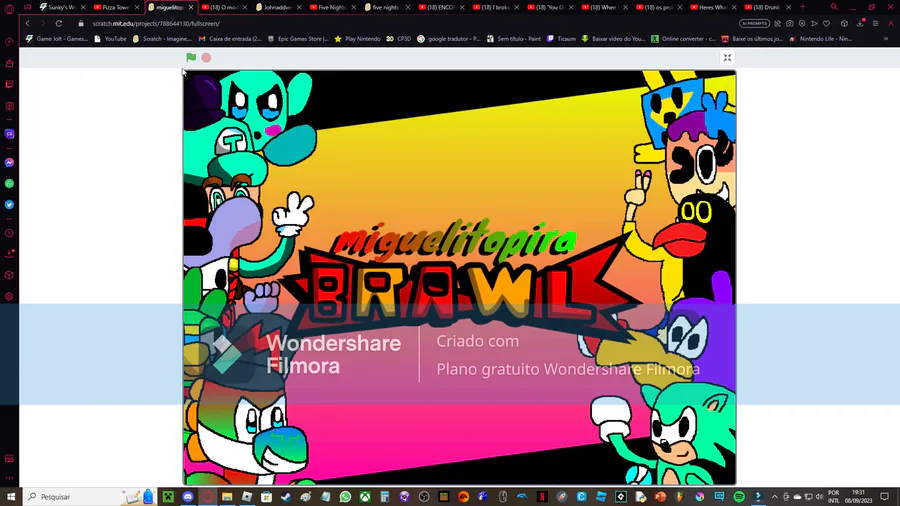Open History clock icon in sidebar
This screenshot has height=506, width=900.
click(9, 233)
